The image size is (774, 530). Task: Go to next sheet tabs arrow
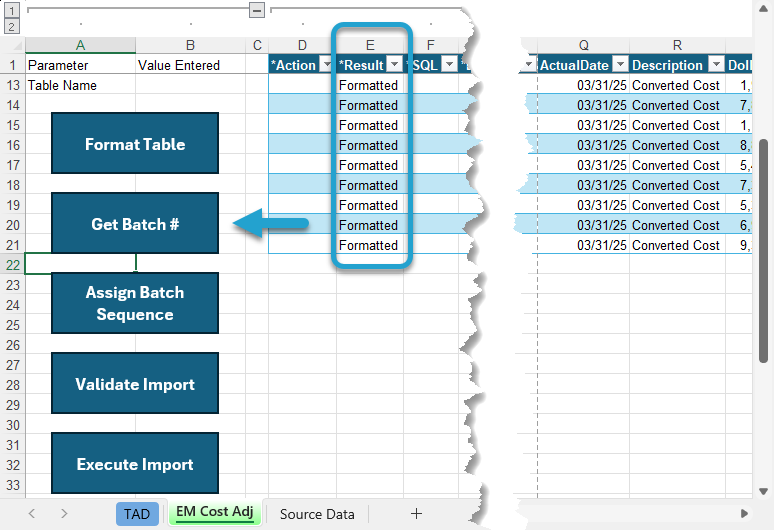(x=64, y=514)
